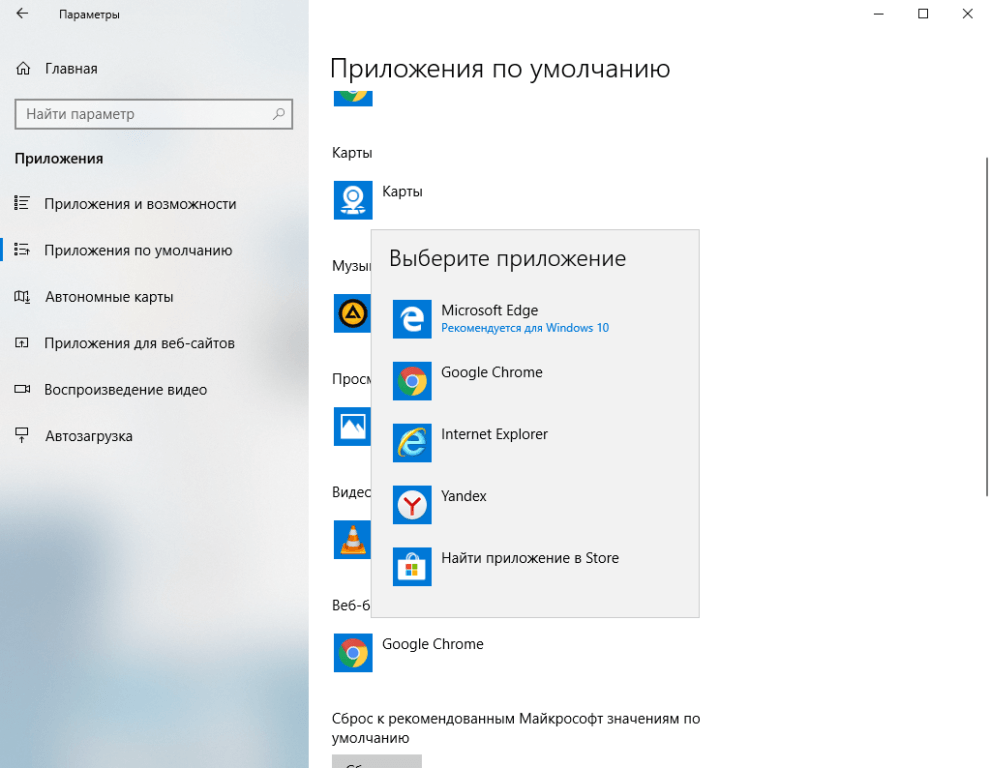The height and width of the screenshot is (768, 990).
Task: Click the Приложения и возможности list icon
Action: (x=22, y=203)
